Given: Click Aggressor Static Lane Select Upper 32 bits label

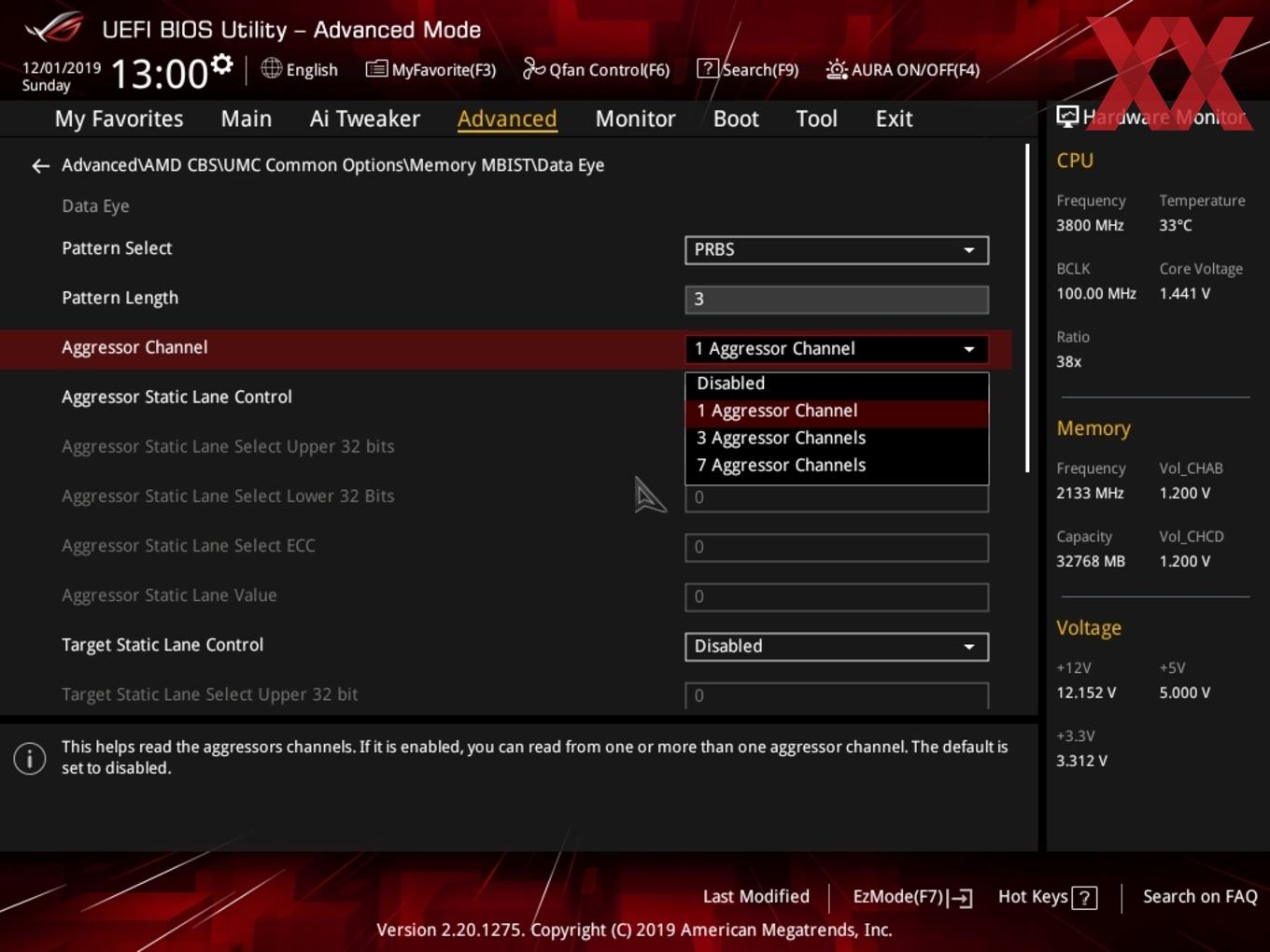Looking at the screenshot, I should tap(228, 446).
